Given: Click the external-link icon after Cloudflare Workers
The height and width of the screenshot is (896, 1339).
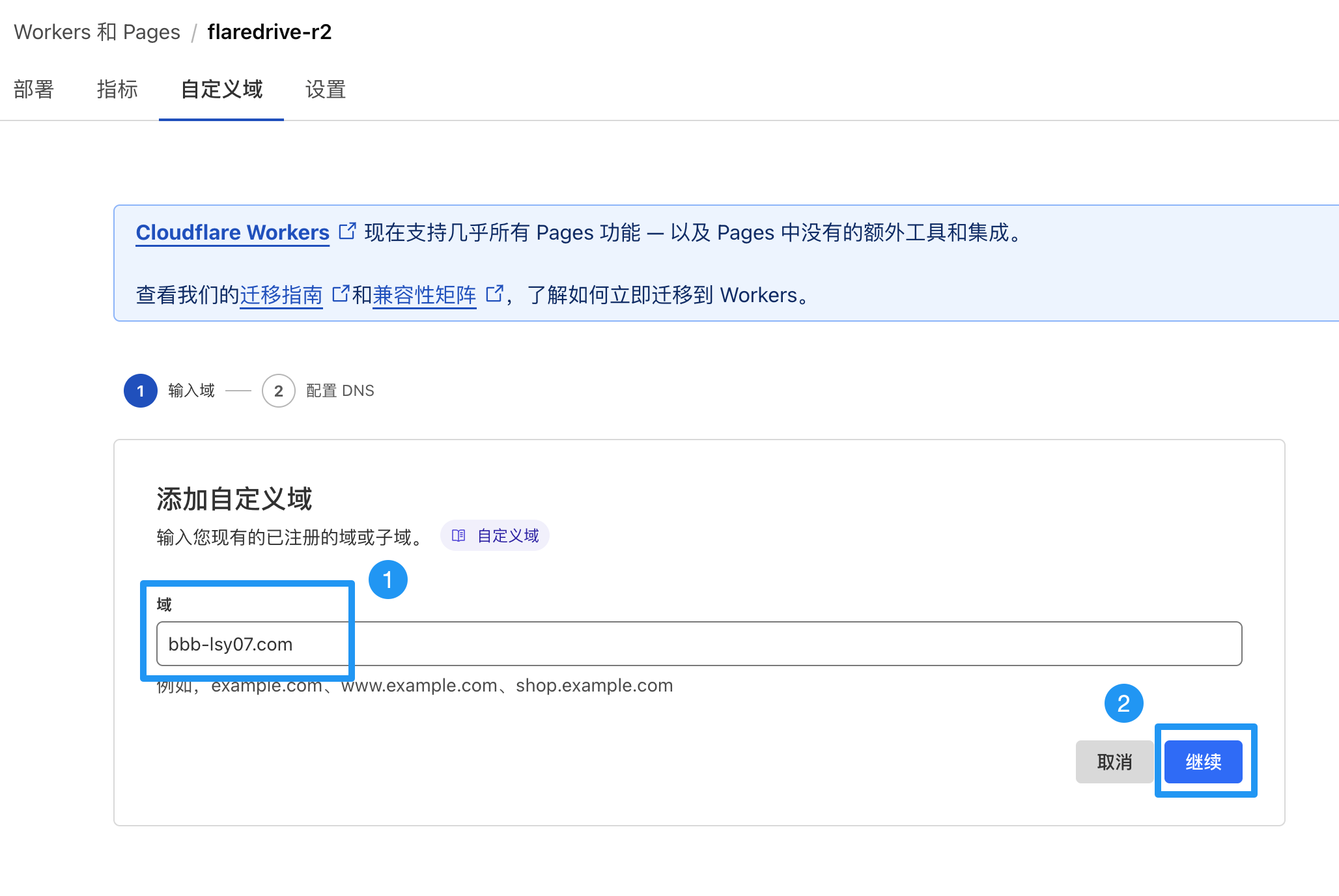Looking at the screenshot, I should [x=348, y=231].
